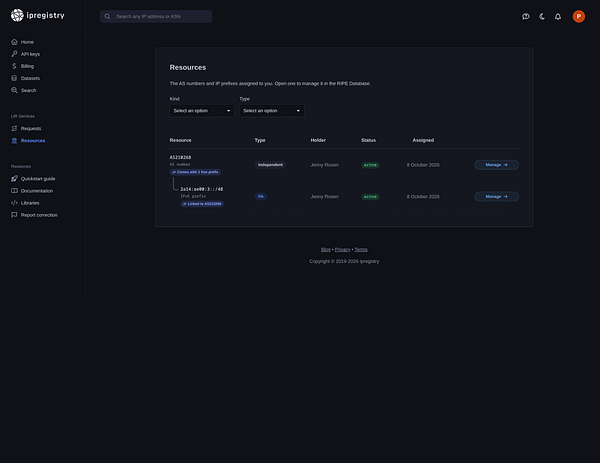Click the Datasets database icon
Screen dimensions: 600x463
point(14,78)
